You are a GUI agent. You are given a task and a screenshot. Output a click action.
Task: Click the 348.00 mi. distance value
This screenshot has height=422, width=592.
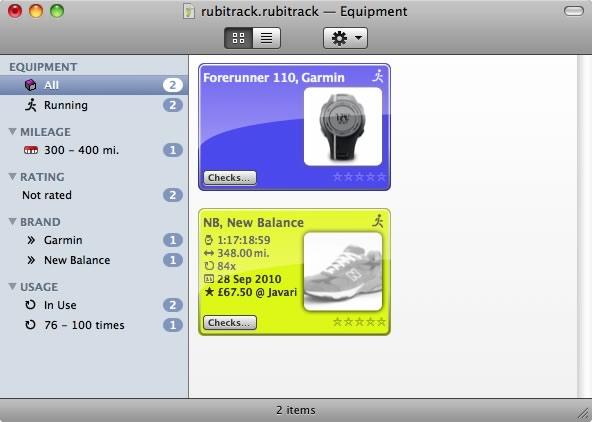click(243, 253)
